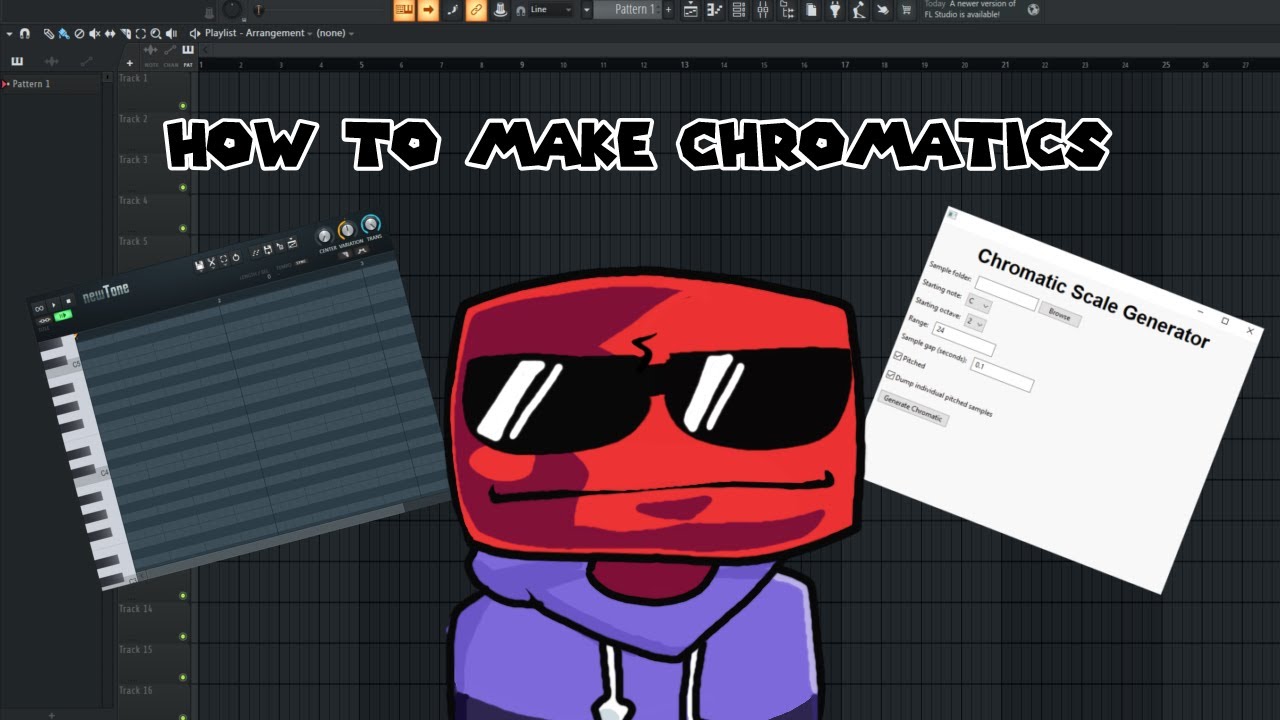Viewport: 1280px width, 720px height.
Task: Click the shop cart icon
Action: tap(906, 10)
